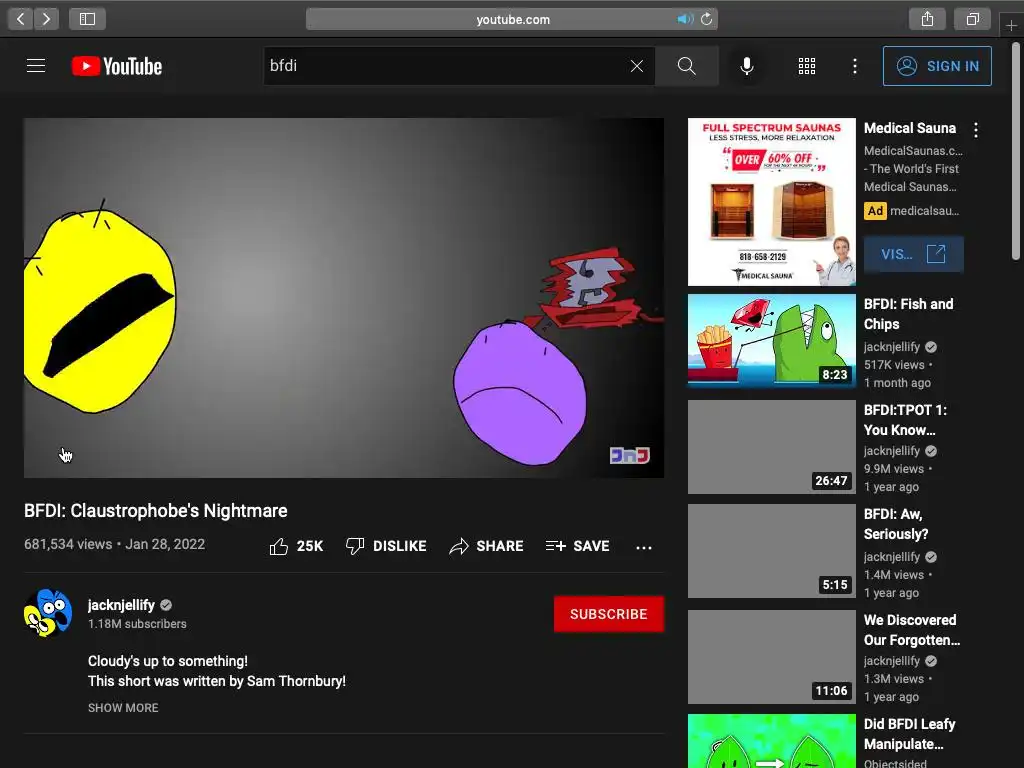Play We Discovered Our Forgotten thumbnail

(772, 657)
